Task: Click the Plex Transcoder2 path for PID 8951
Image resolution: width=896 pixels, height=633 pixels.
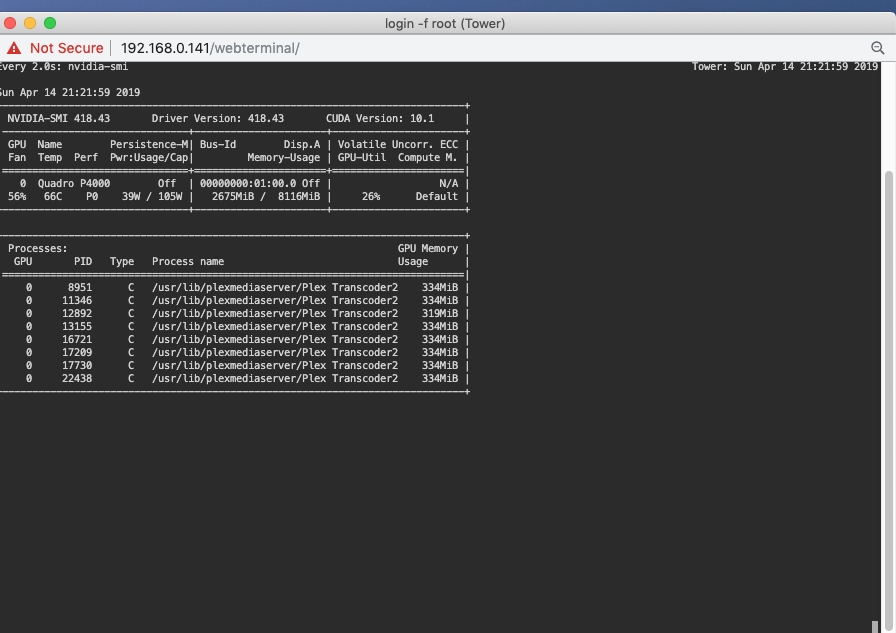Action: tap(275, 287)
